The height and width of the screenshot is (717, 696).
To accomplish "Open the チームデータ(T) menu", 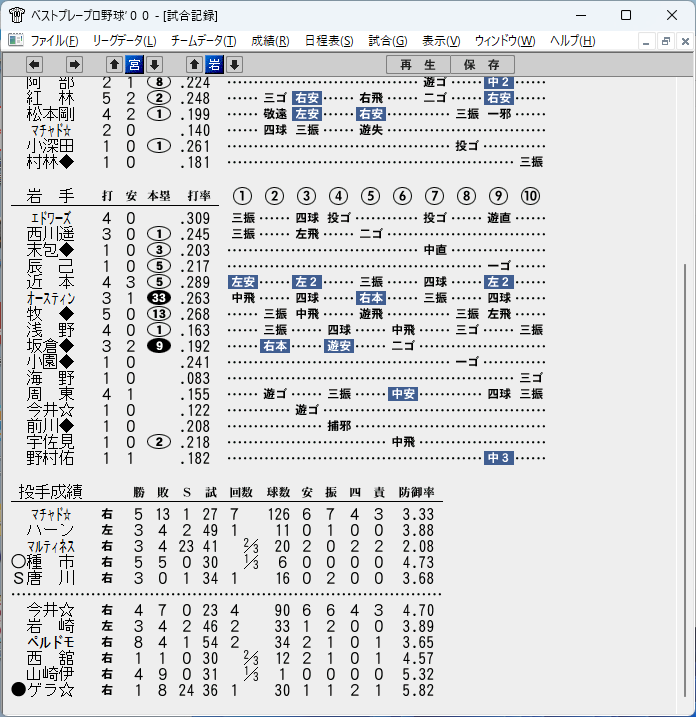I will (203, 41).
